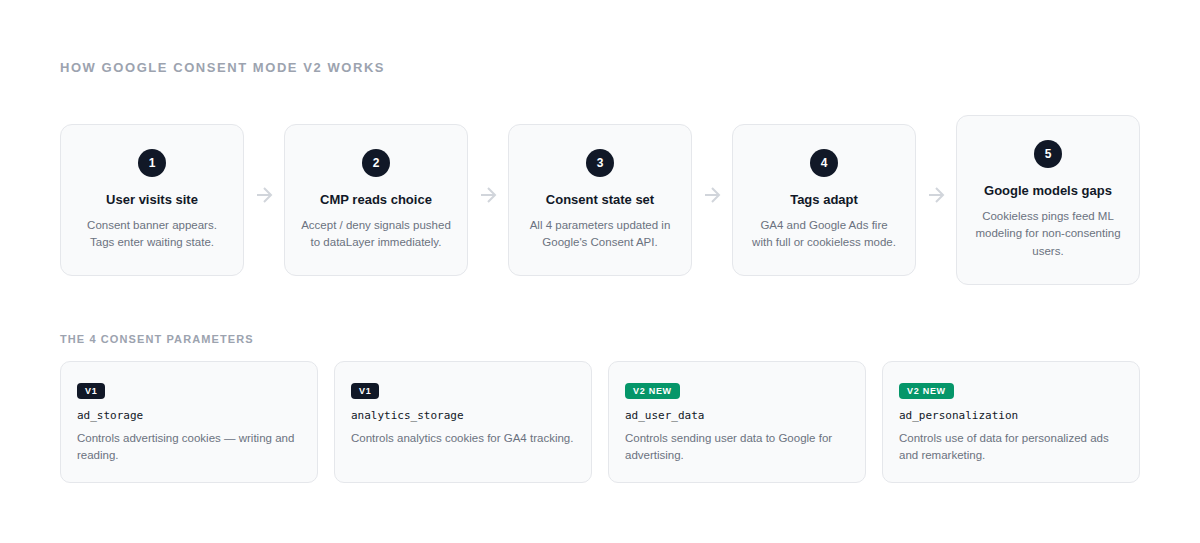Screen dimensions: 1200x543
Task: Click the arrow before Google models gaps
Action: click(936, 195)
